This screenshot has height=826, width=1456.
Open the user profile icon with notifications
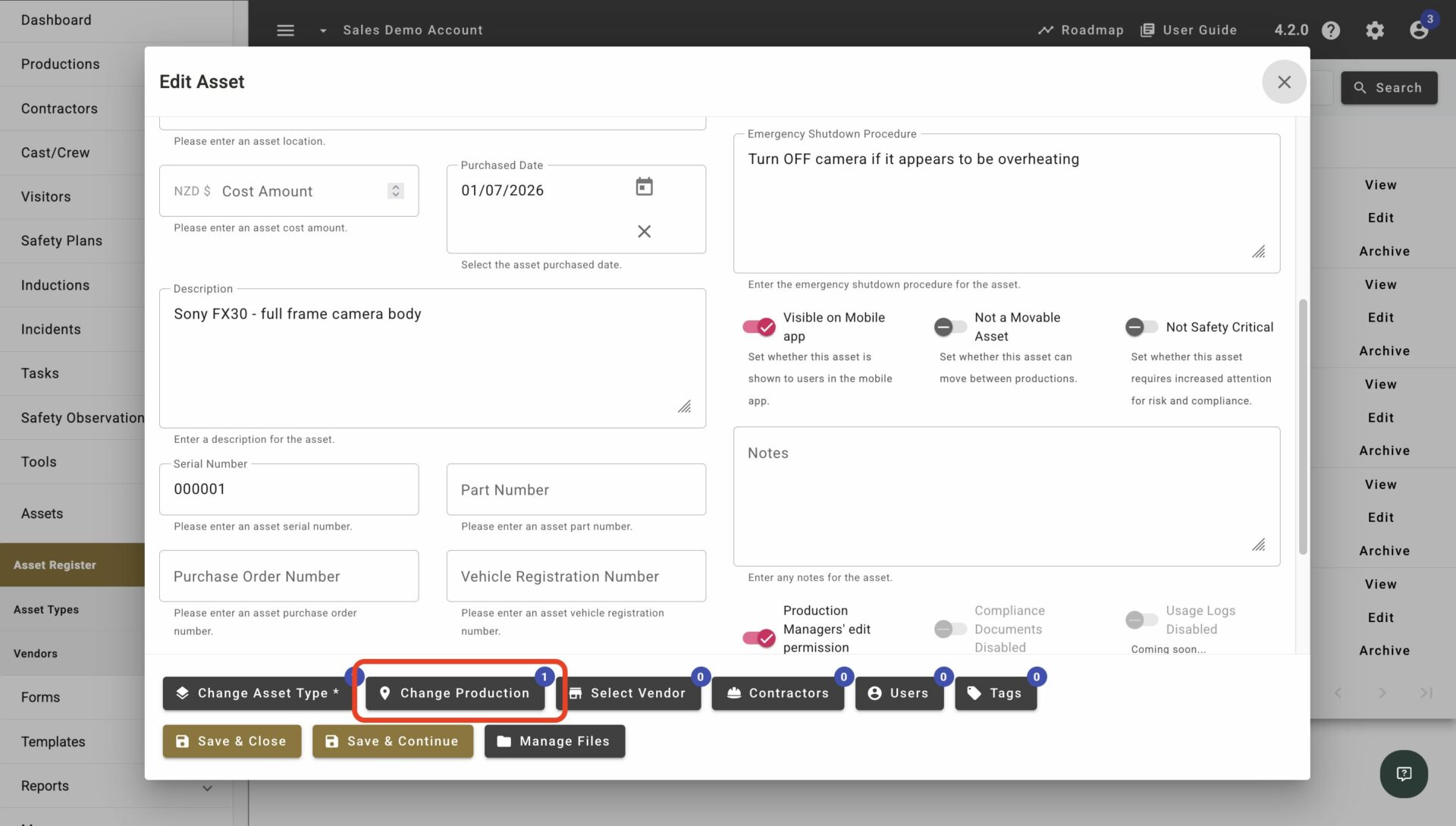[x=1419, y=30]
